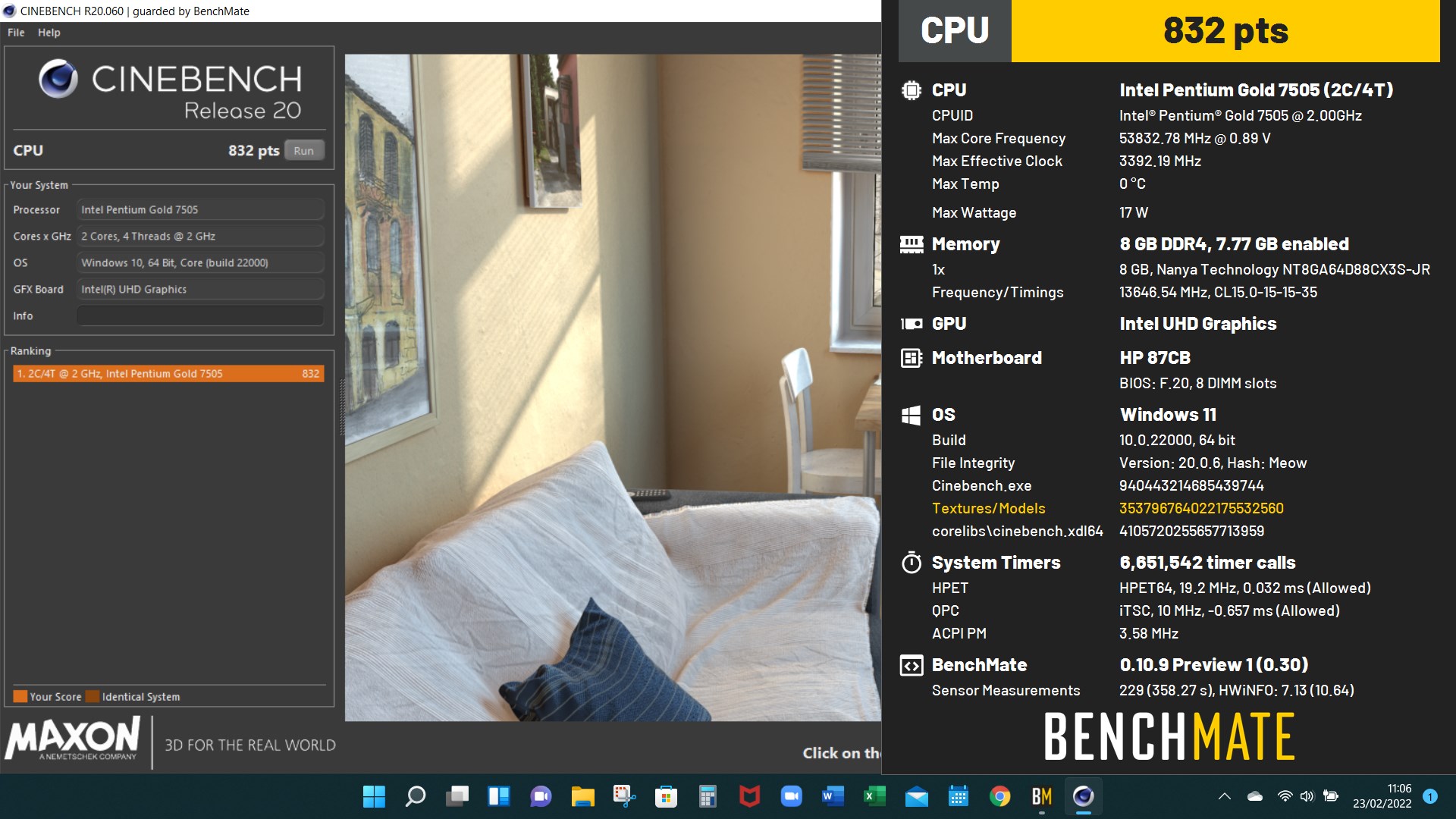Viewport: 1456px width, 819px height.
Task: Open taskbar Search
Action: 416,796
